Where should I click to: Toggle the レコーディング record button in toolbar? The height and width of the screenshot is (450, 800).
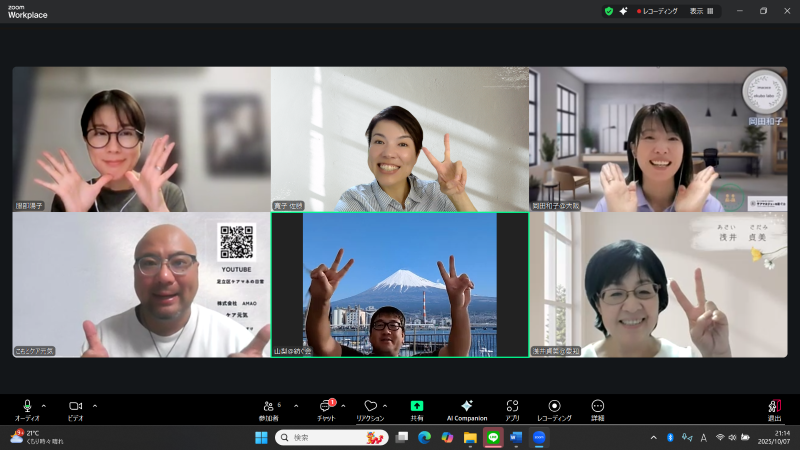[554, 408]
